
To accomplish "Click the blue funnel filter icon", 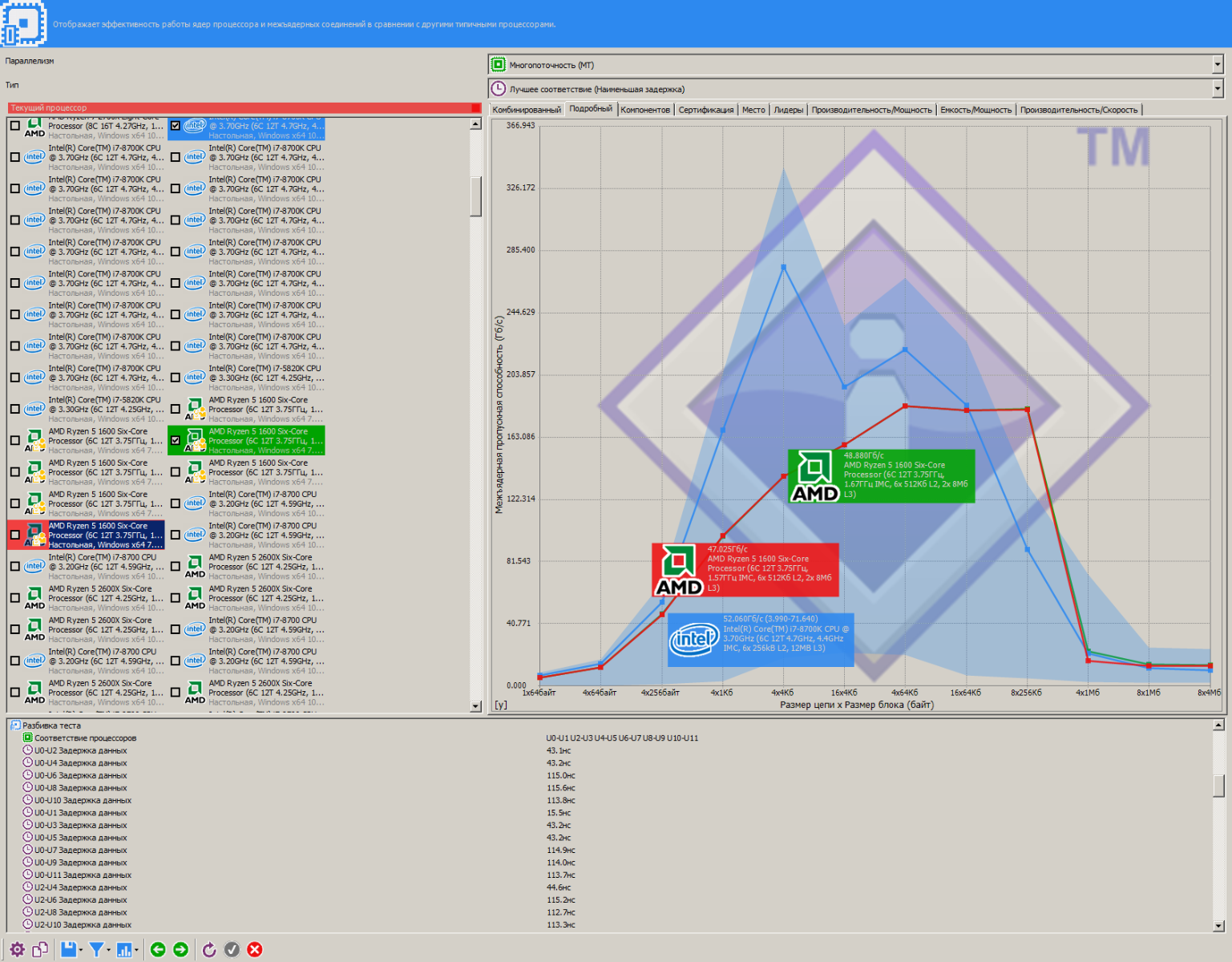I will point(96,949).
